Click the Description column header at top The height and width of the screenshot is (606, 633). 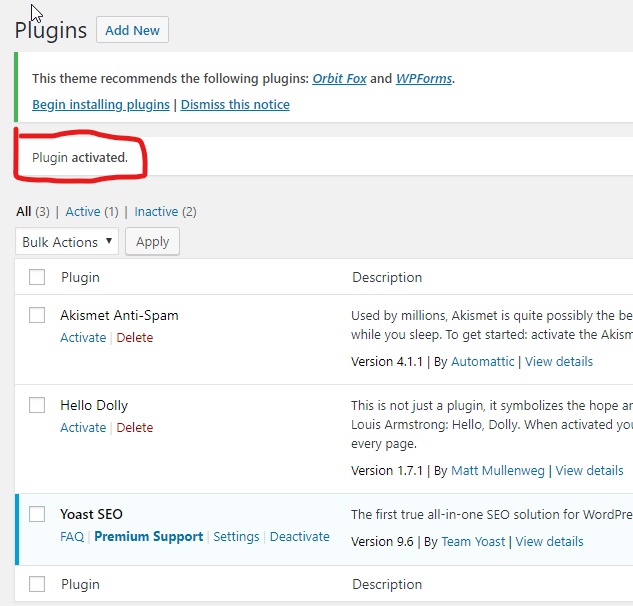click(x=387, y=277)
